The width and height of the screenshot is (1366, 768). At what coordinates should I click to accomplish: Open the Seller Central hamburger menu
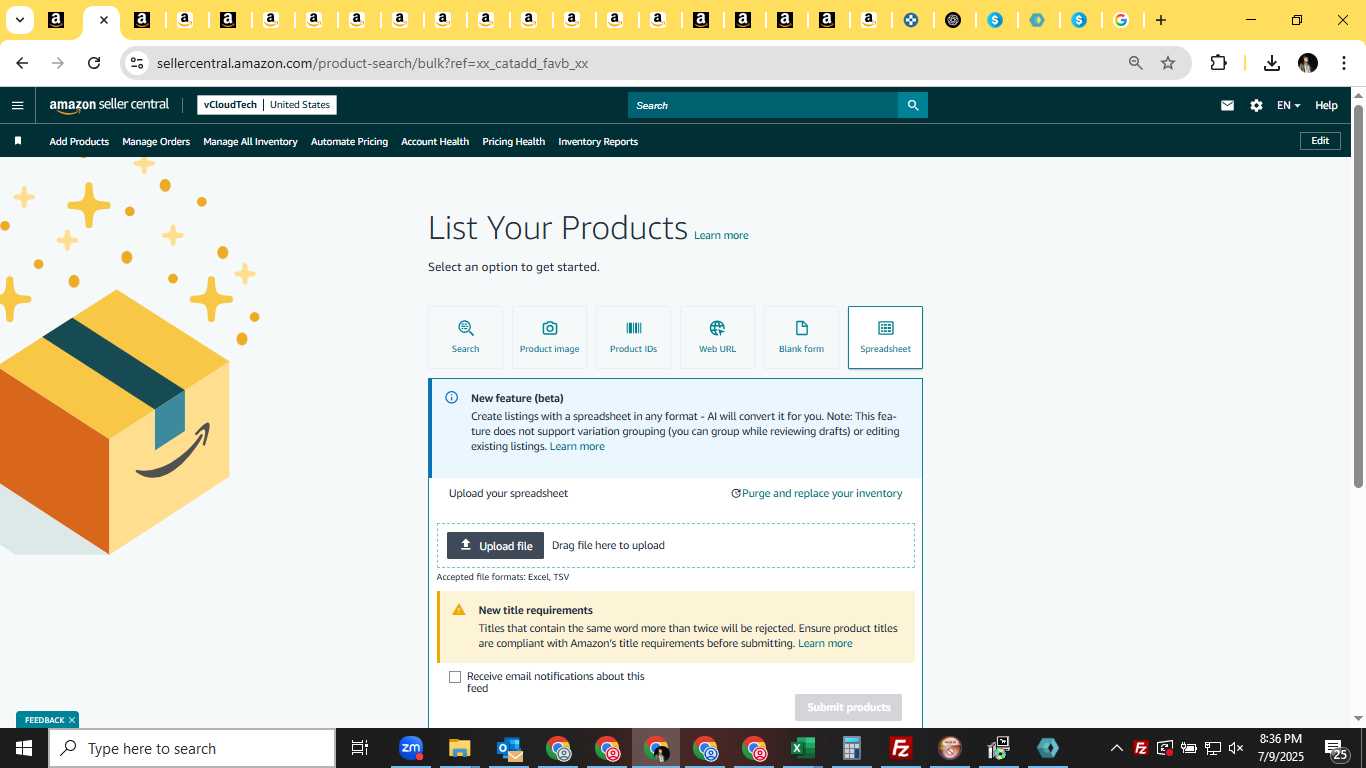17,105
